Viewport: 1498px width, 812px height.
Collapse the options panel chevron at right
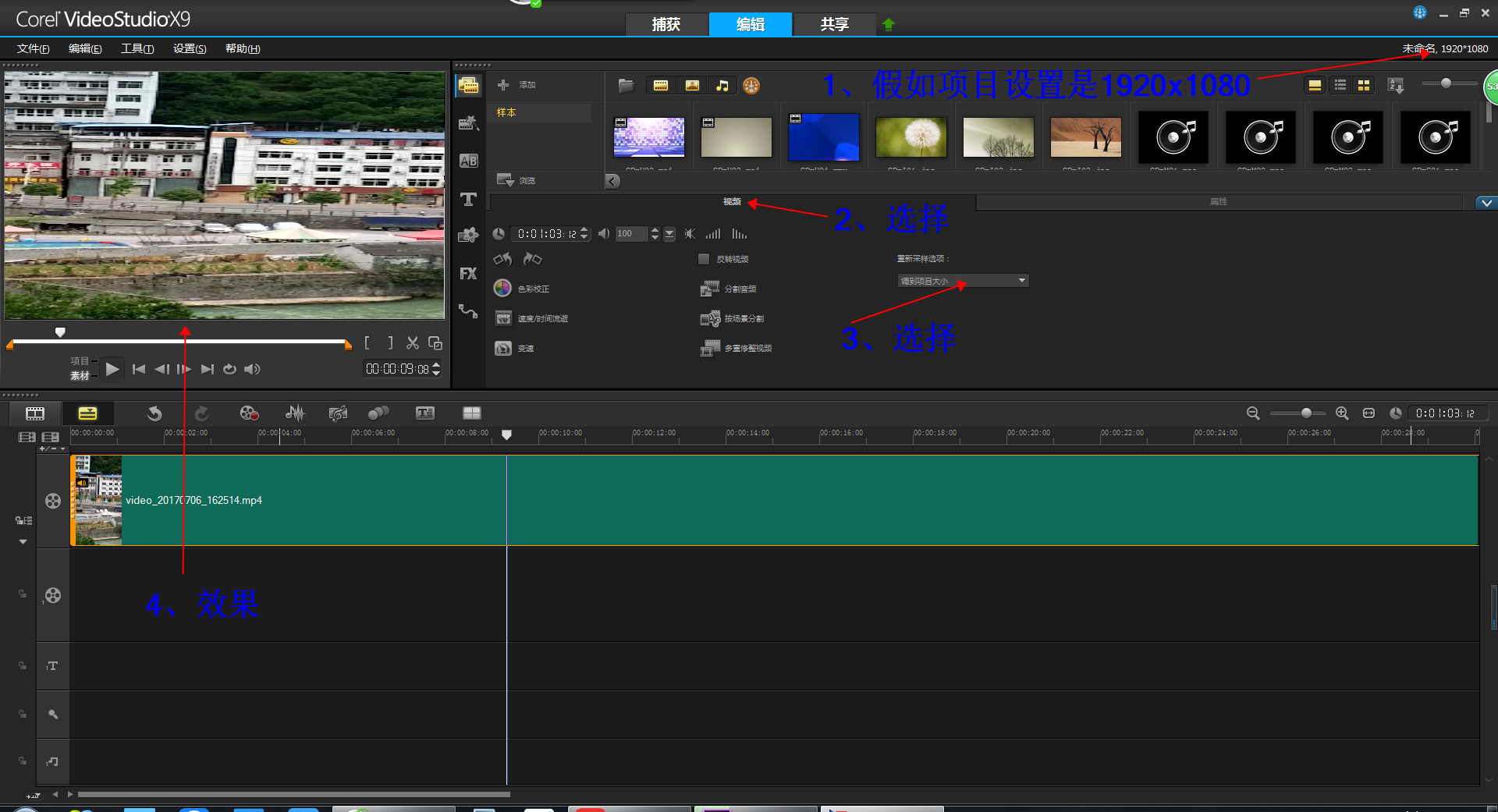(1486, 203)
